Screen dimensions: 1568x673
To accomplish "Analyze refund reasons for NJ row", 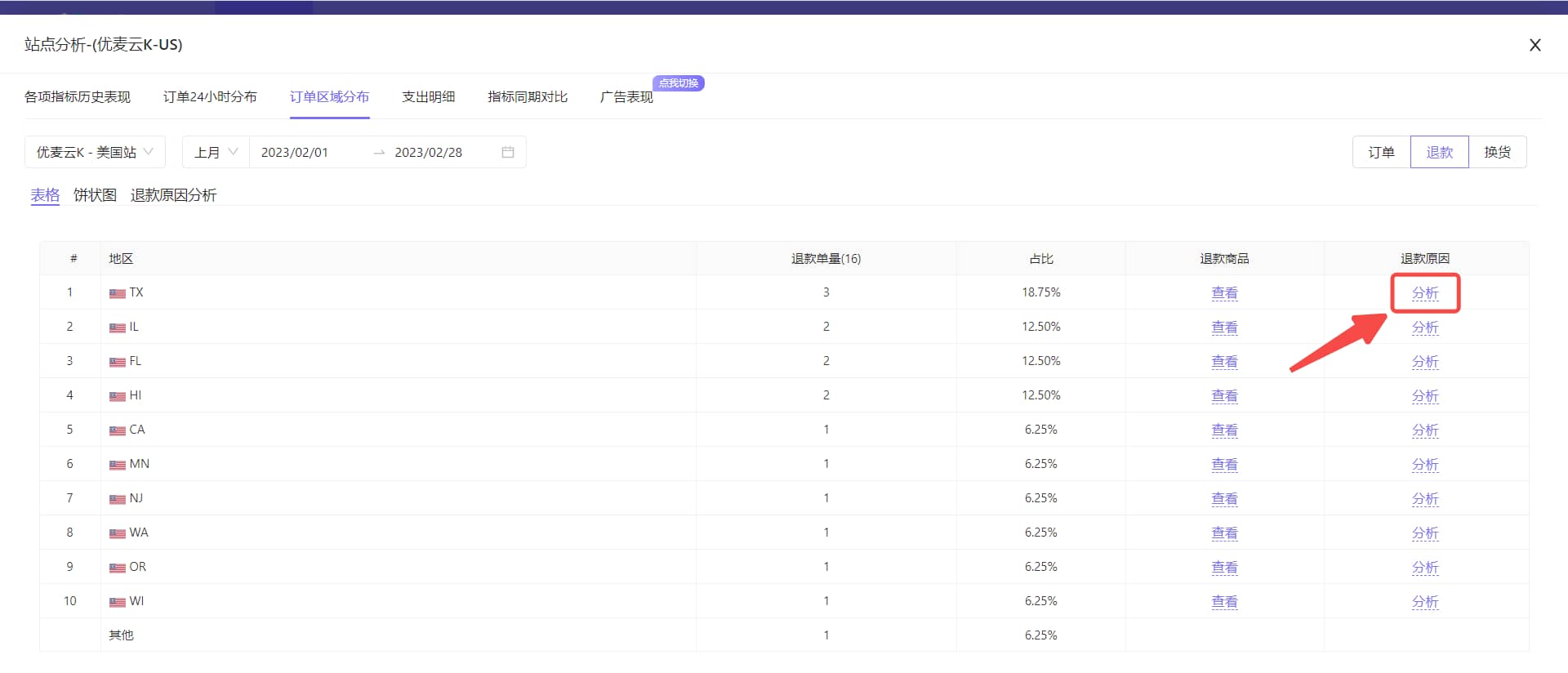I will tap(1425, 498).
